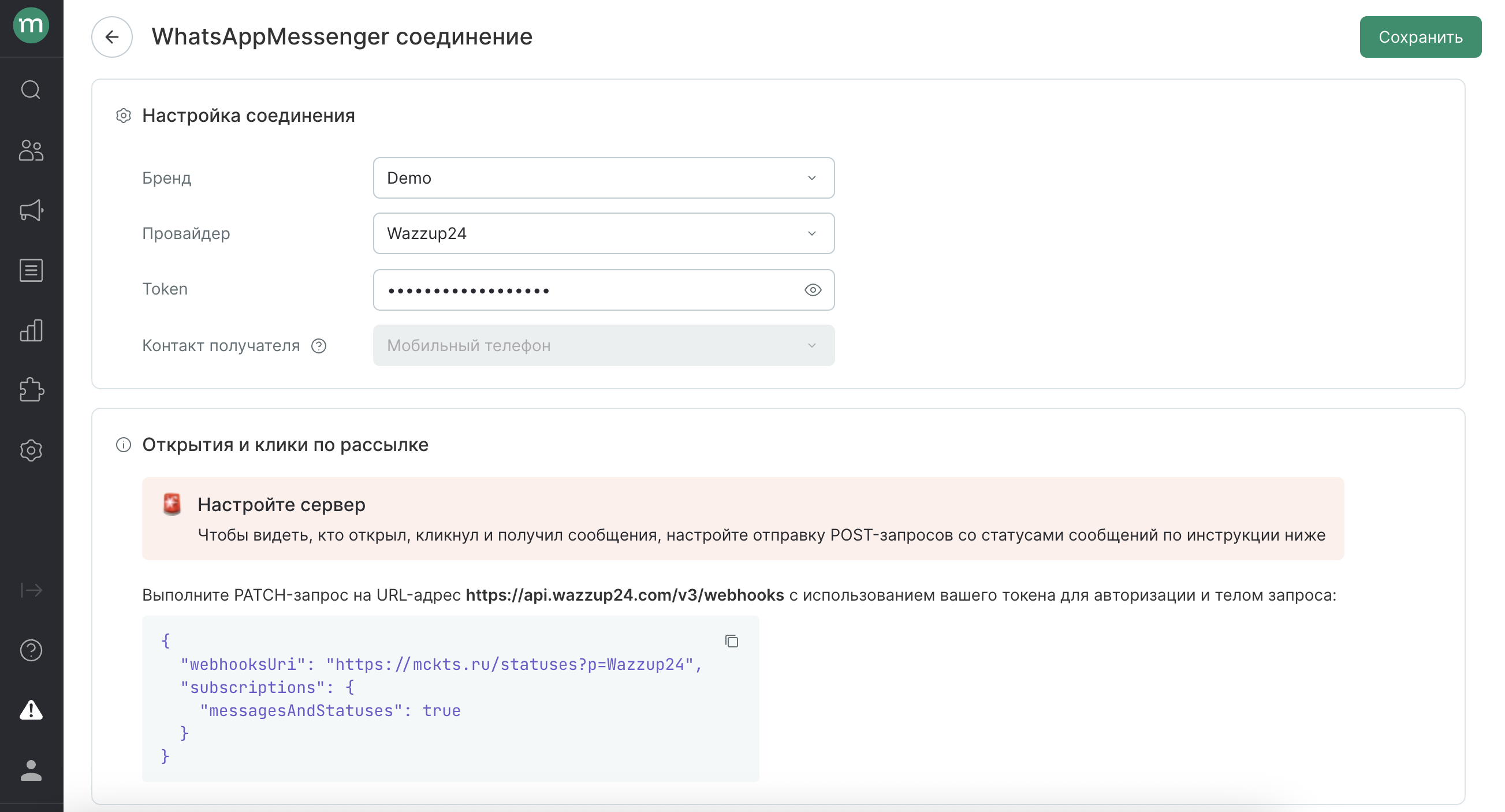Screen dimensions: 1505x812
Task: Open help via the question mark sidebar icon
Action: click(31, 650)
